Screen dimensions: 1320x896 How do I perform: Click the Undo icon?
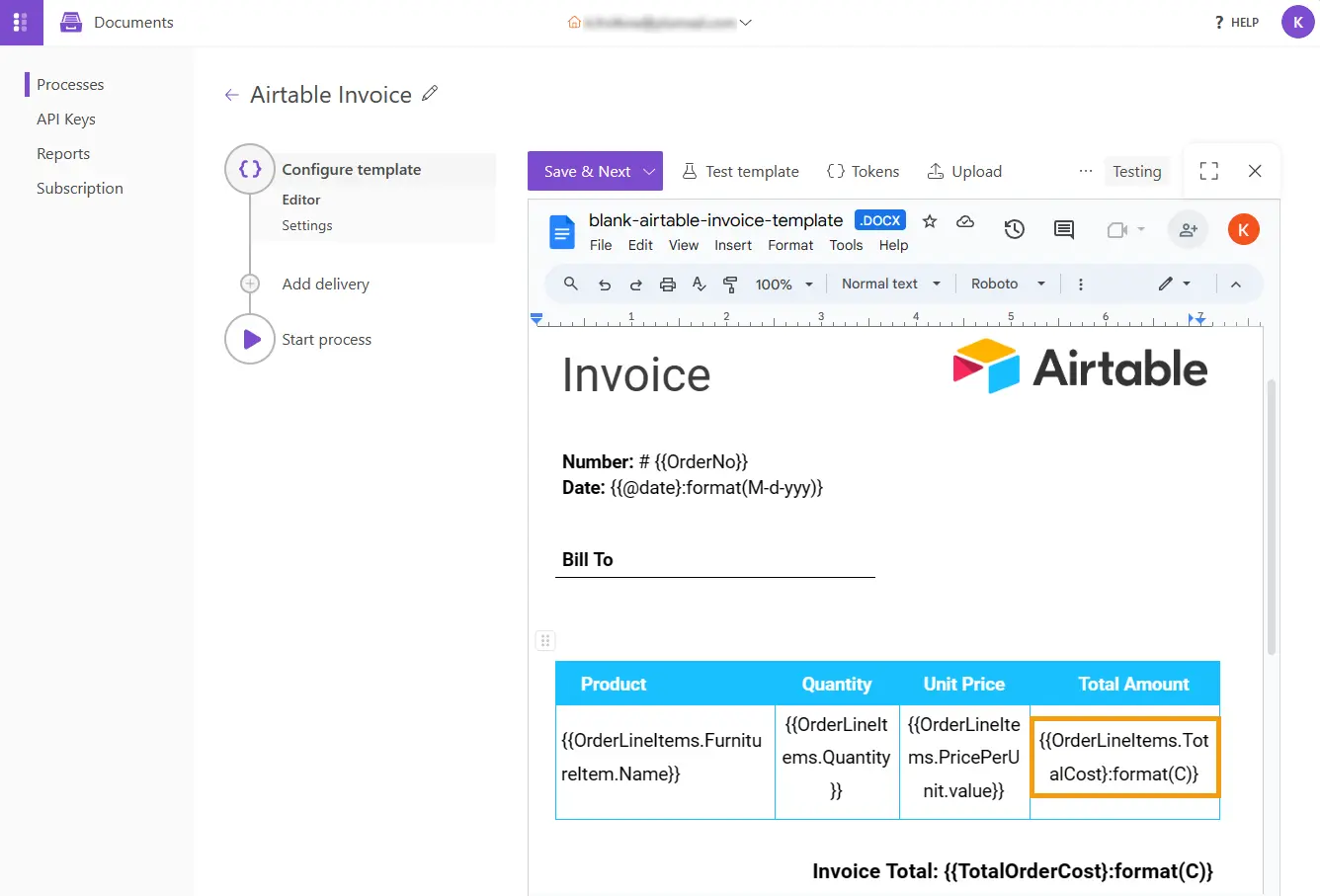(x=604, y=285)
